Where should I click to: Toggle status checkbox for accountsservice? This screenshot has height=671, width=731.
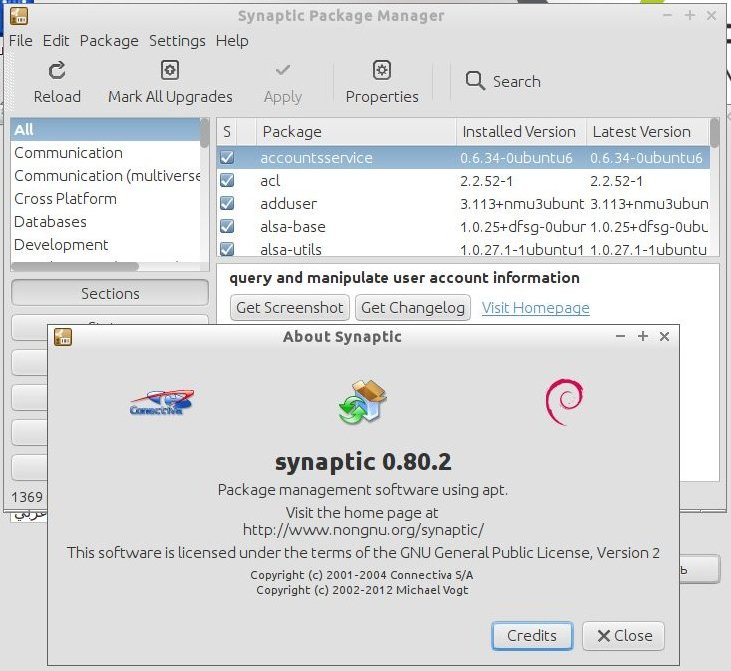227,157
